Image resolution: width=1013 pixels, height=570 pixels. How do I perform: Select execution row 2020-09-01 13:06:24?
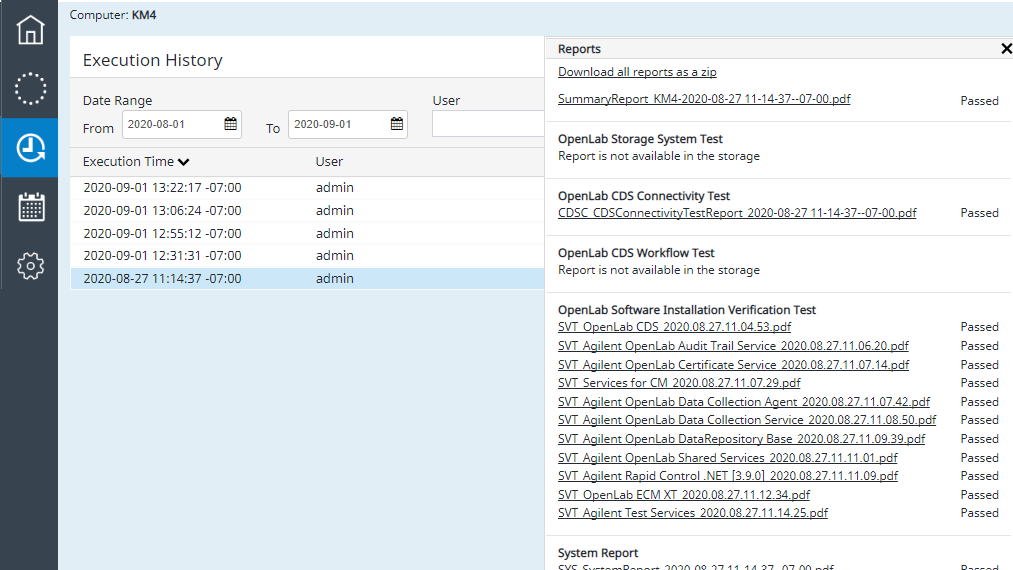[307, 211]
